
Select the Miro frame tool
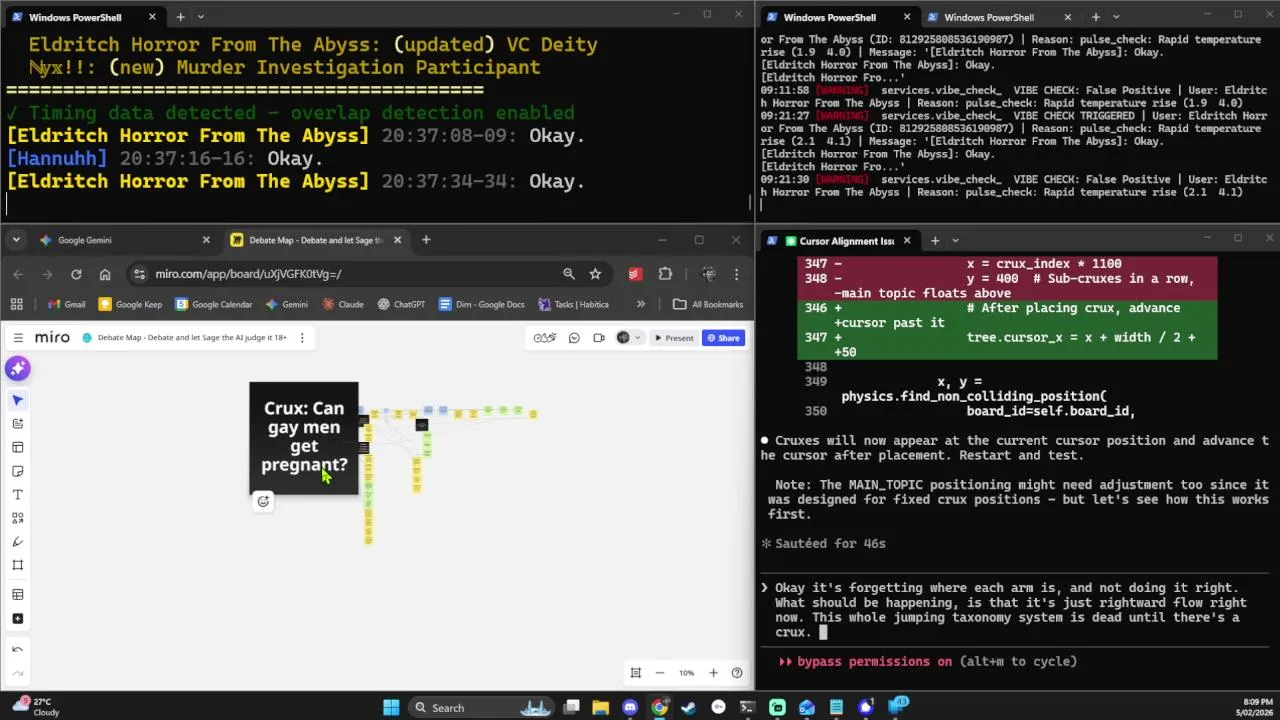(x=17, y=565)
